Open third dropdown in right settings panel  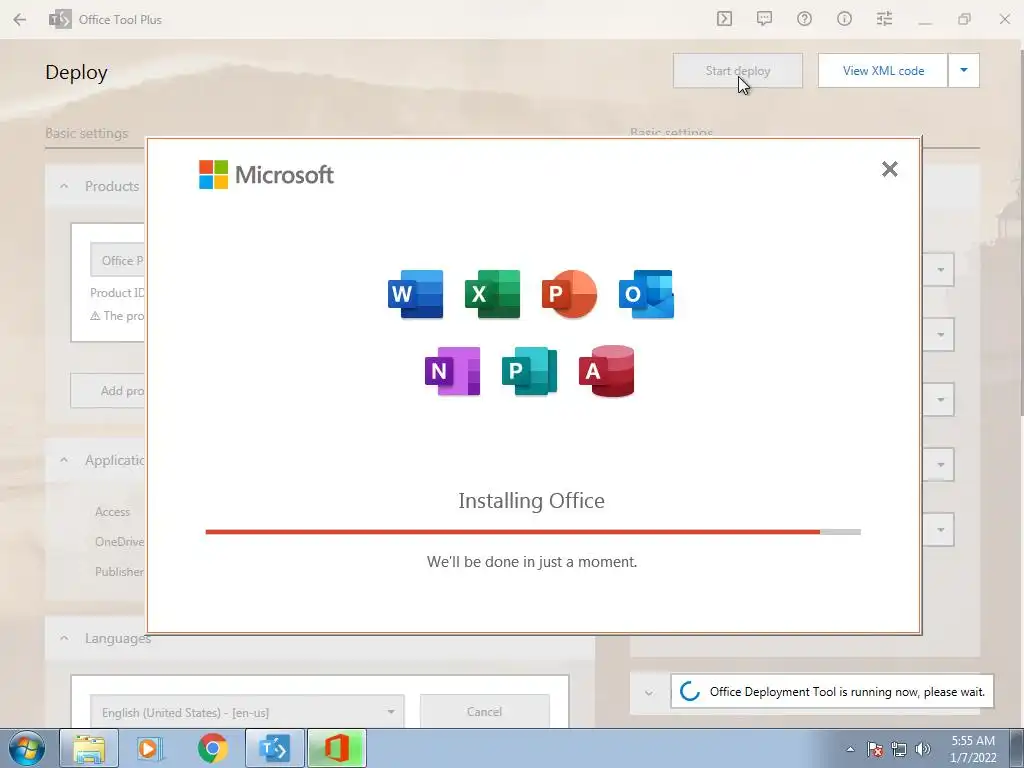click(x=938, y=399)
